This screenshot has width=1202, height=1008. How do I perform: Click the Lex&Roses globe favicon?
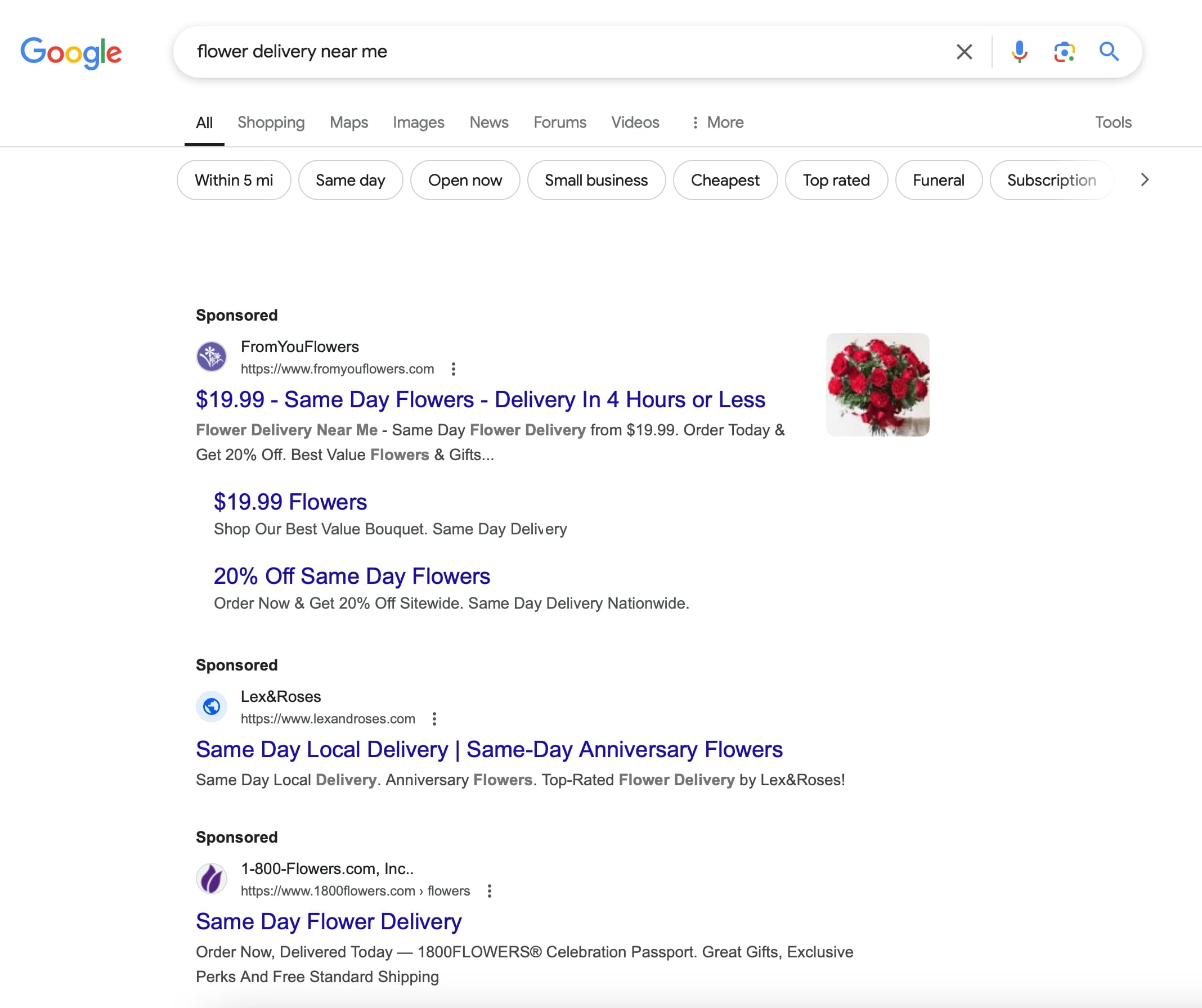[x=211, y=706]
